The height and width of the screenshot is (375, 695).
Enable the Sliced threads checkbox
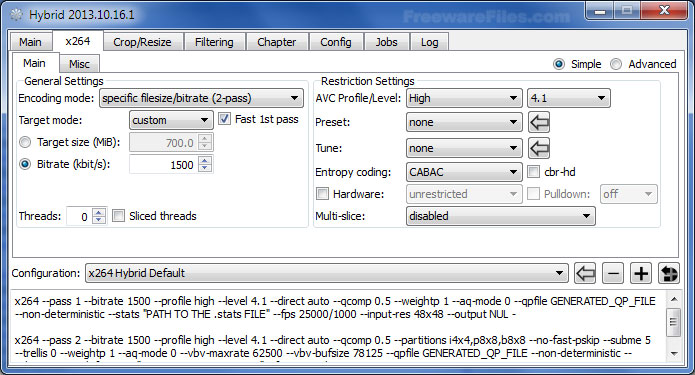[x=118, y=216]
